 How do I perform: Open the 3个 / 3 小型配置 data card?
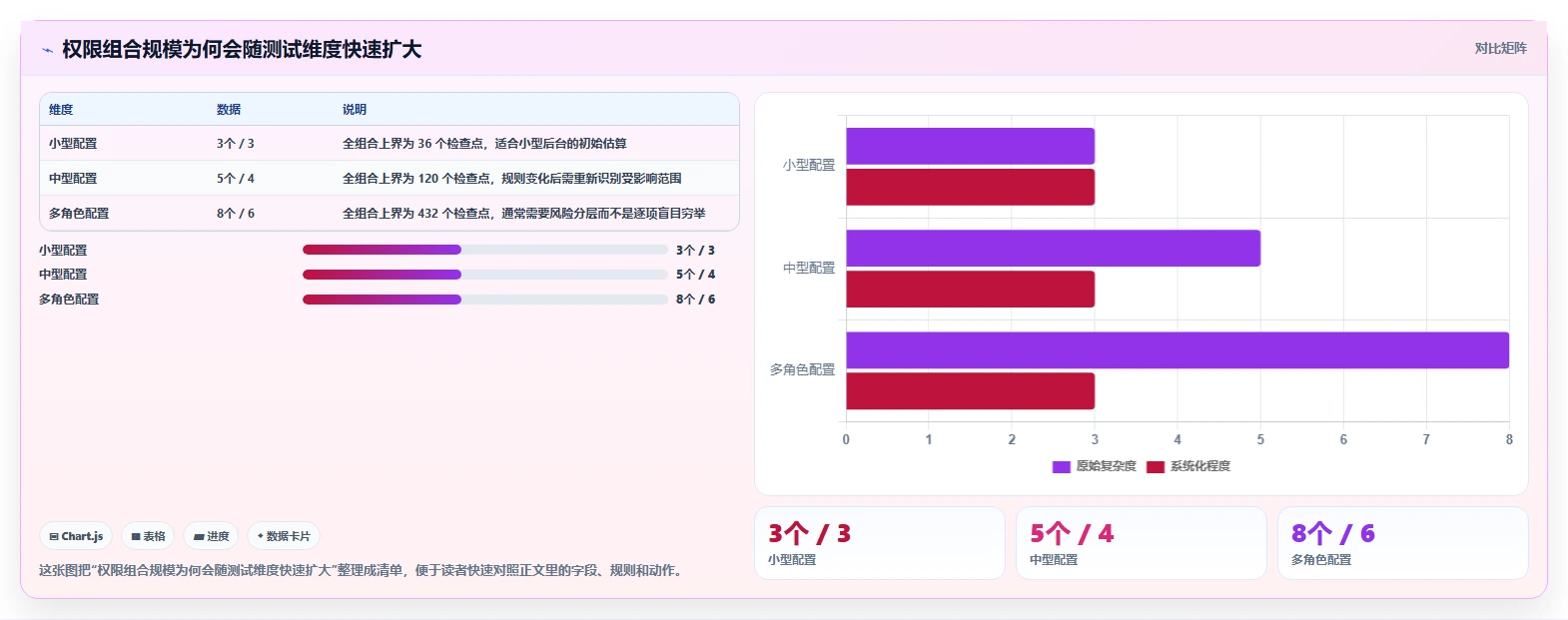[x=880, y=543]
